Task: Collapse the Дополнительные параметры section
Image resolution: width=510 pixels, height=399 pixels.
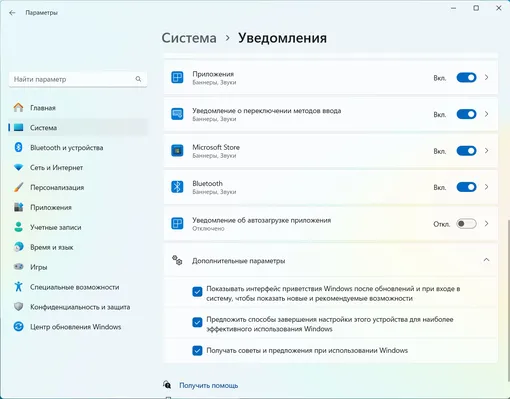Action: tap(486, 260)
